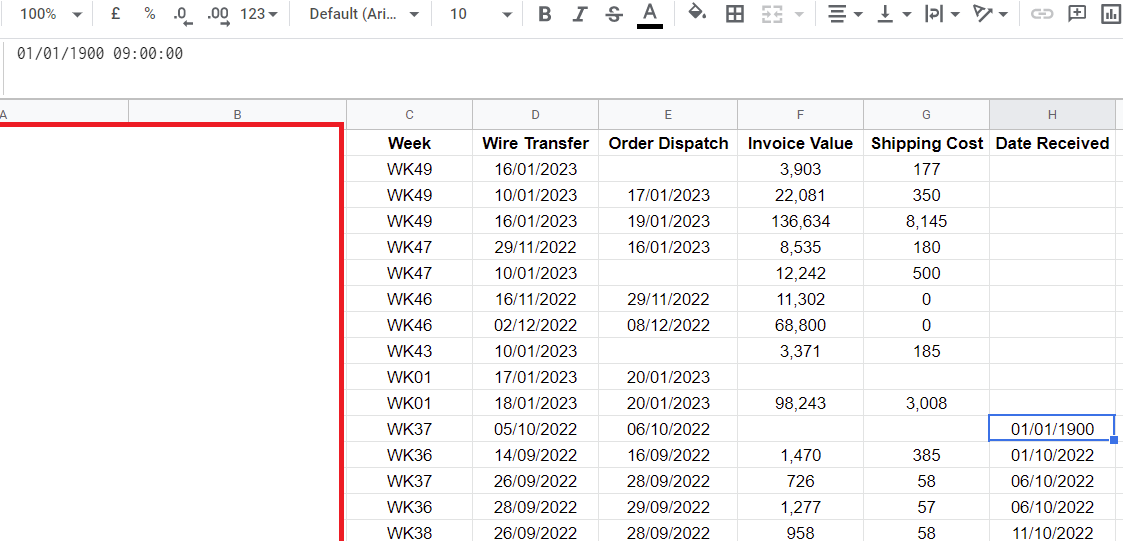Select column G header

[927, 115]
